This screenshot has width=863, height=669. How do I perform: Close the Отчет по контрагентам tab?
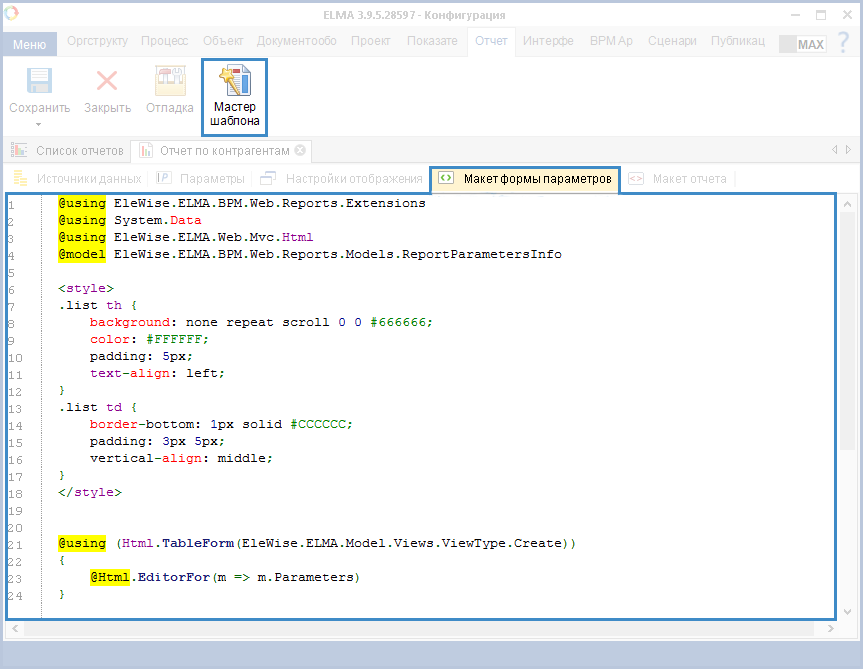[300, 150]
